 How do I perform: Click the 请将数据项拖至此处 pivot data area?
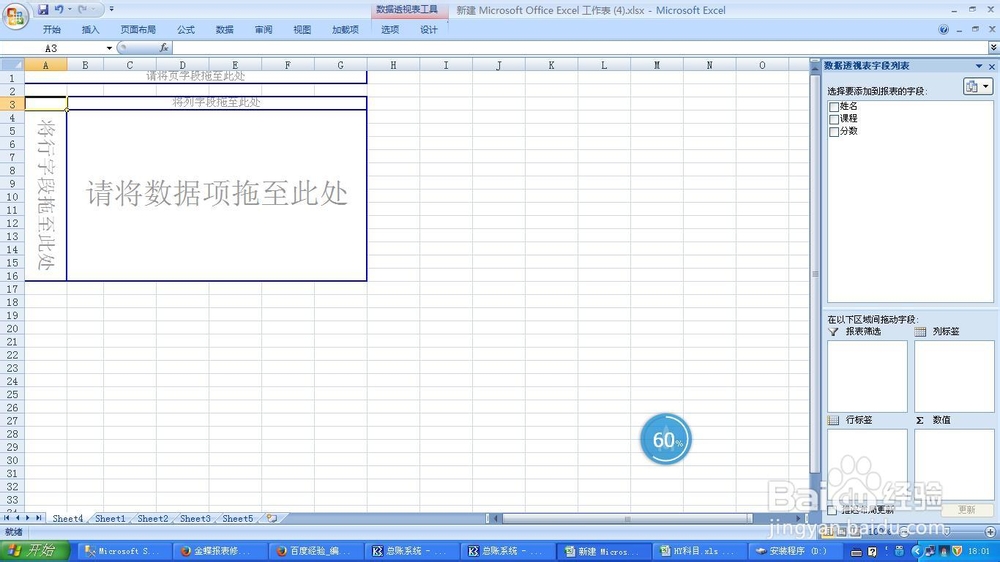tap(217, 195)
